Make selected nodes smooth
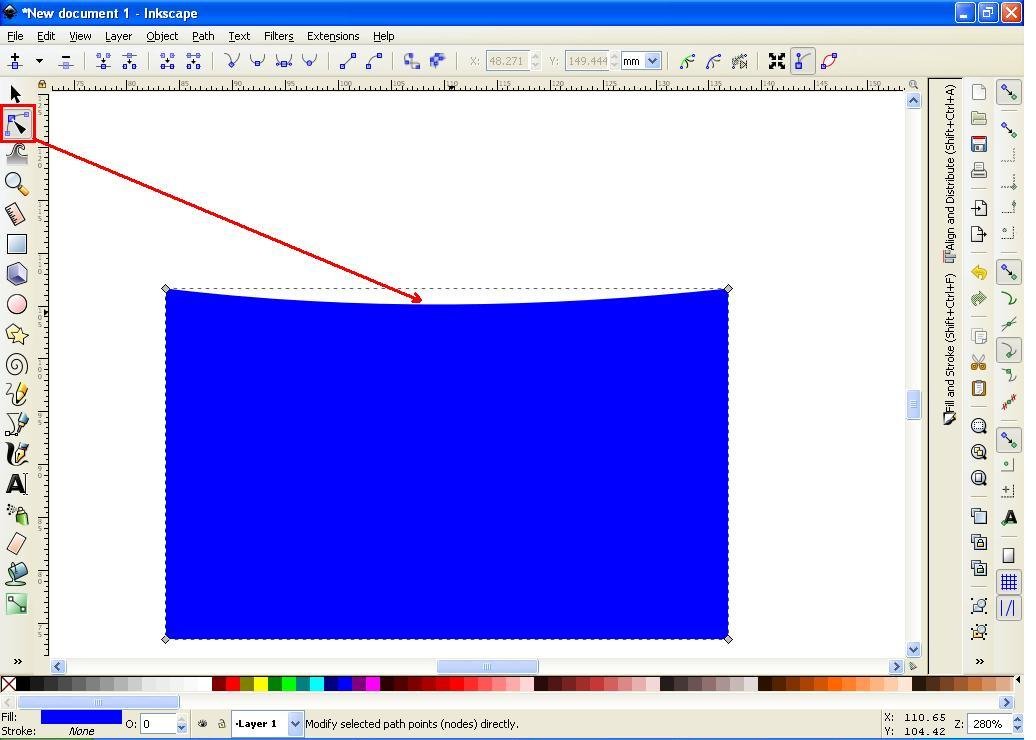 click(x=259, y=61)
